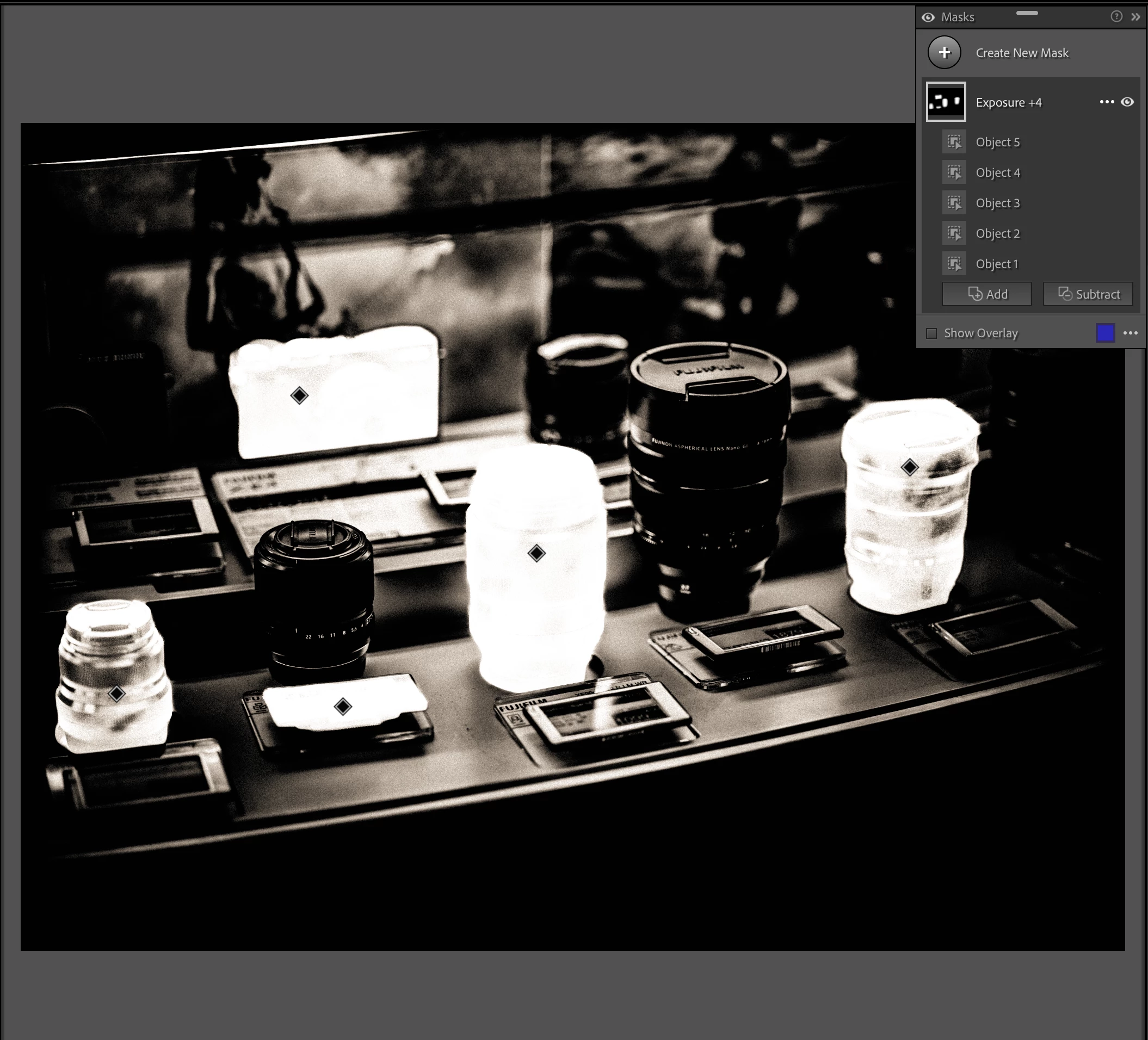Select the Object 5 mask component icon
The image size is (1148, 1040).
point(954,142)
